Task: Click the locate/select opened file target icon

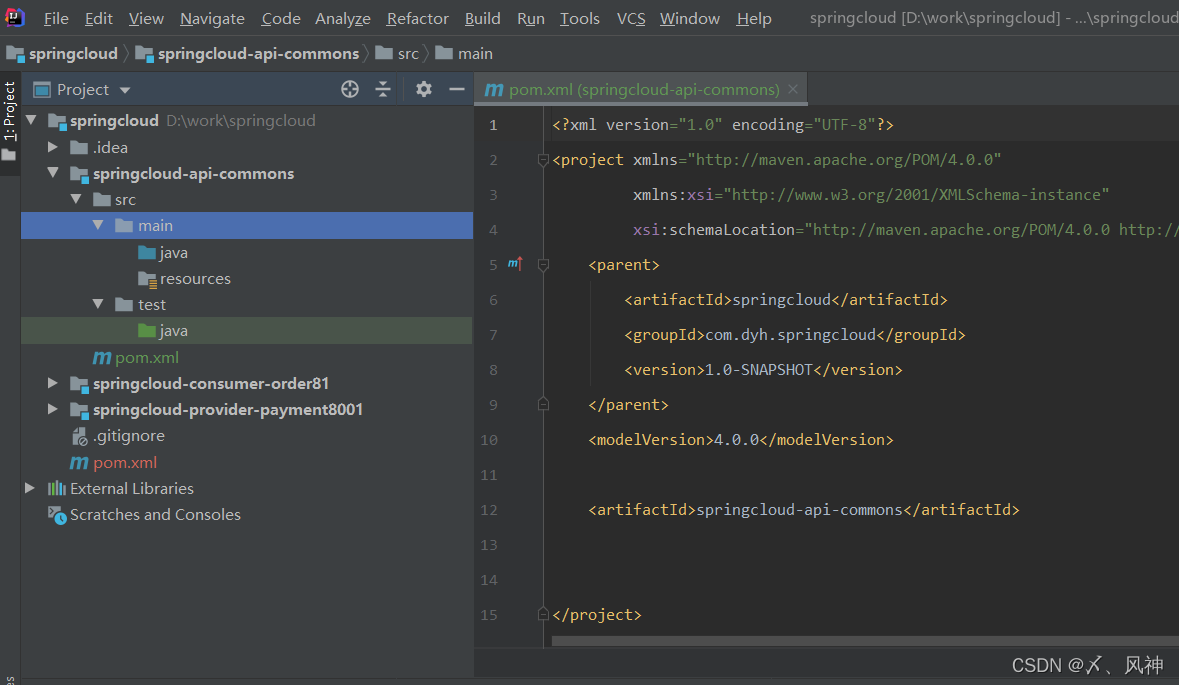Action: (350, 89)
